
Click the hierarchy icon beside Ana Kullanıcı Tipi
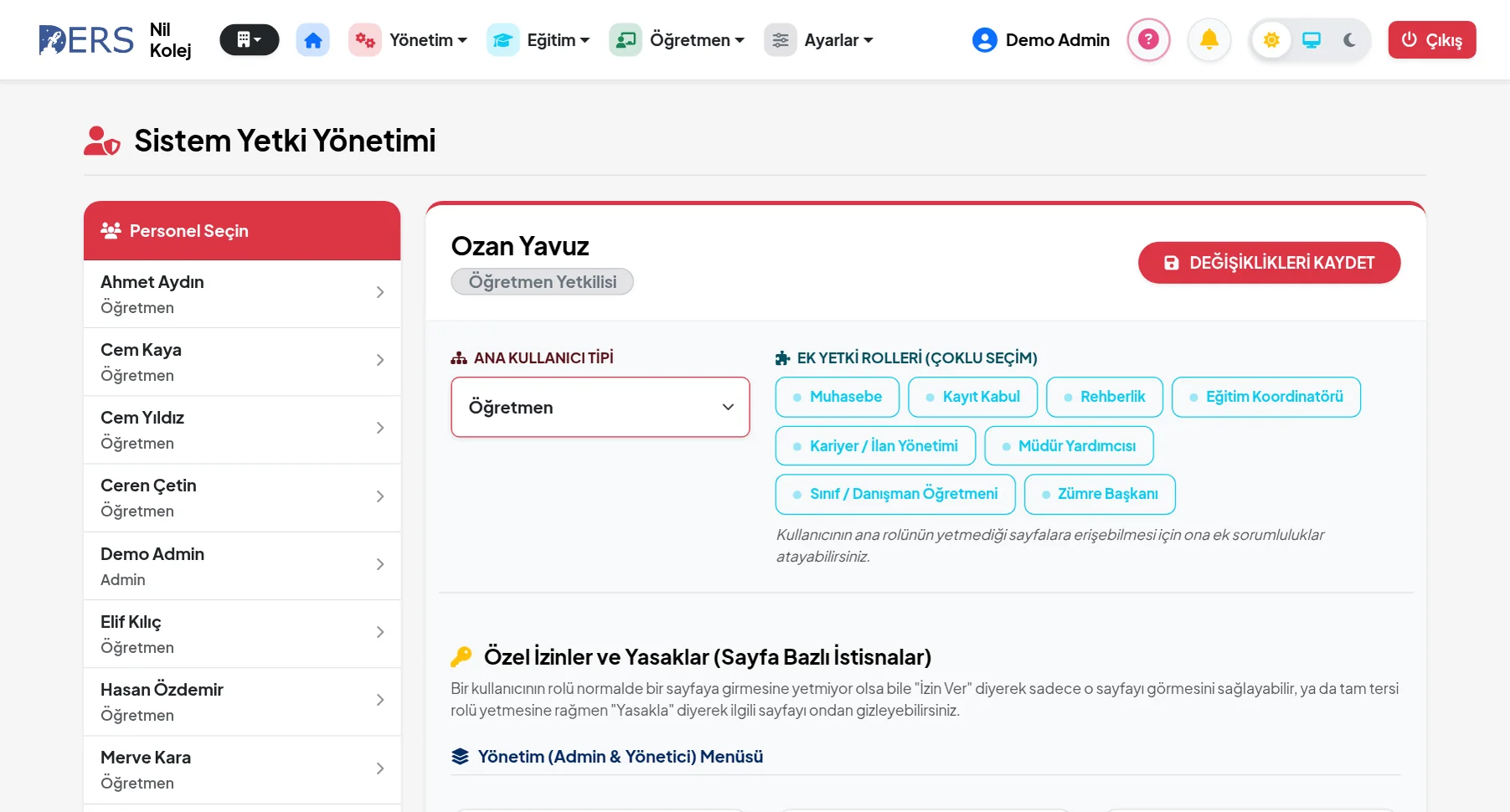459,358
